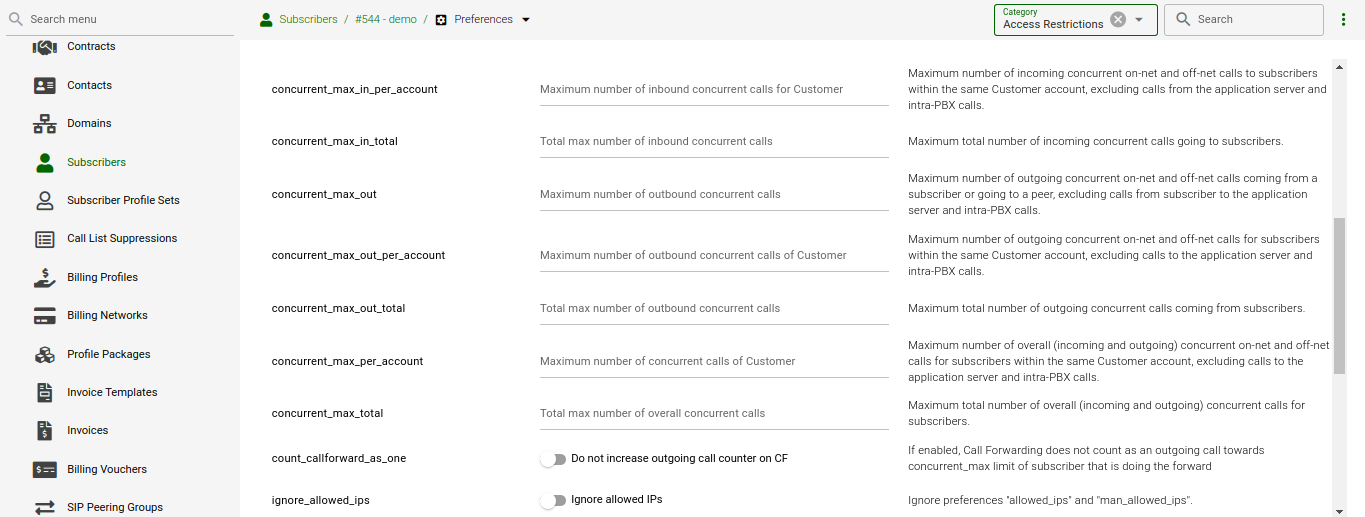Click the #544 - demo breadcrumb link
The image size is (1365, 517).
point(386,20)
